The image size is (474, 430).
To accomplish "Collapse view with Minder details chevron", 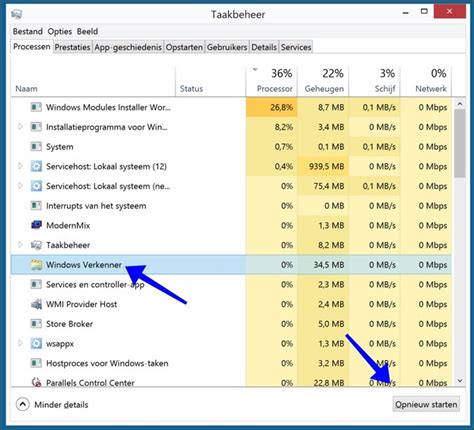I will pyautogui.click(x=22, y=405).
